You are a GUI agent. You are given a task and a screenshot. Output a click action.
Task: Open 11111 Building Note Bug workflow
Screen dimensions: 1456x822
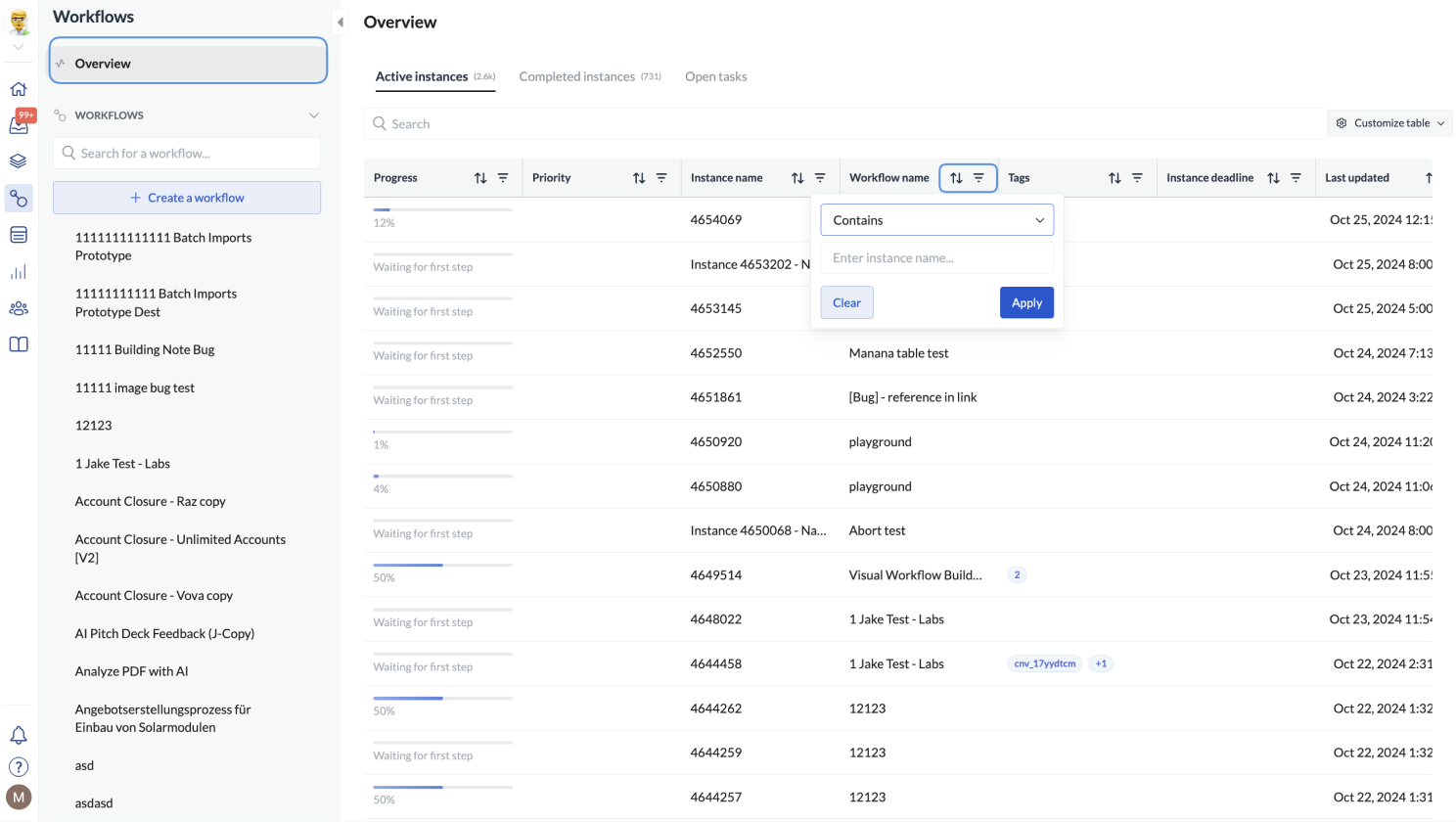pyautogui.click(x=145, y=349)
